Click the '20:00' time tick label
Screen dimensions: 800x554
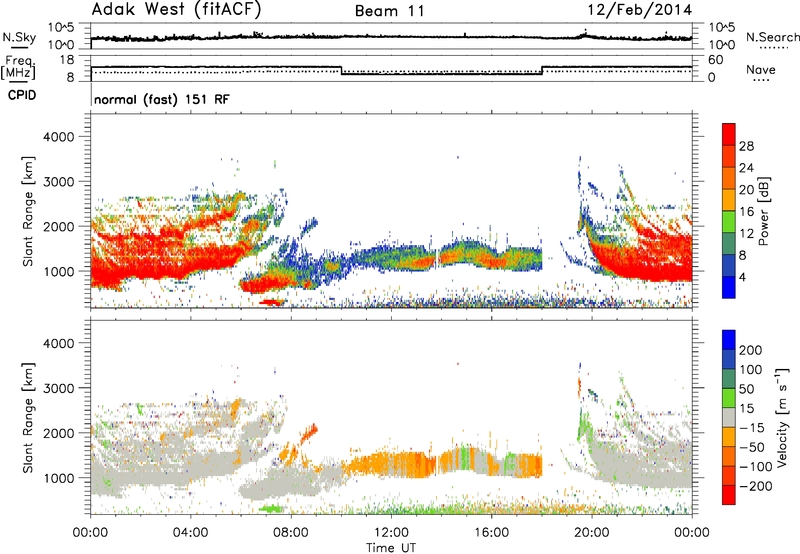[x=592, y=533]
